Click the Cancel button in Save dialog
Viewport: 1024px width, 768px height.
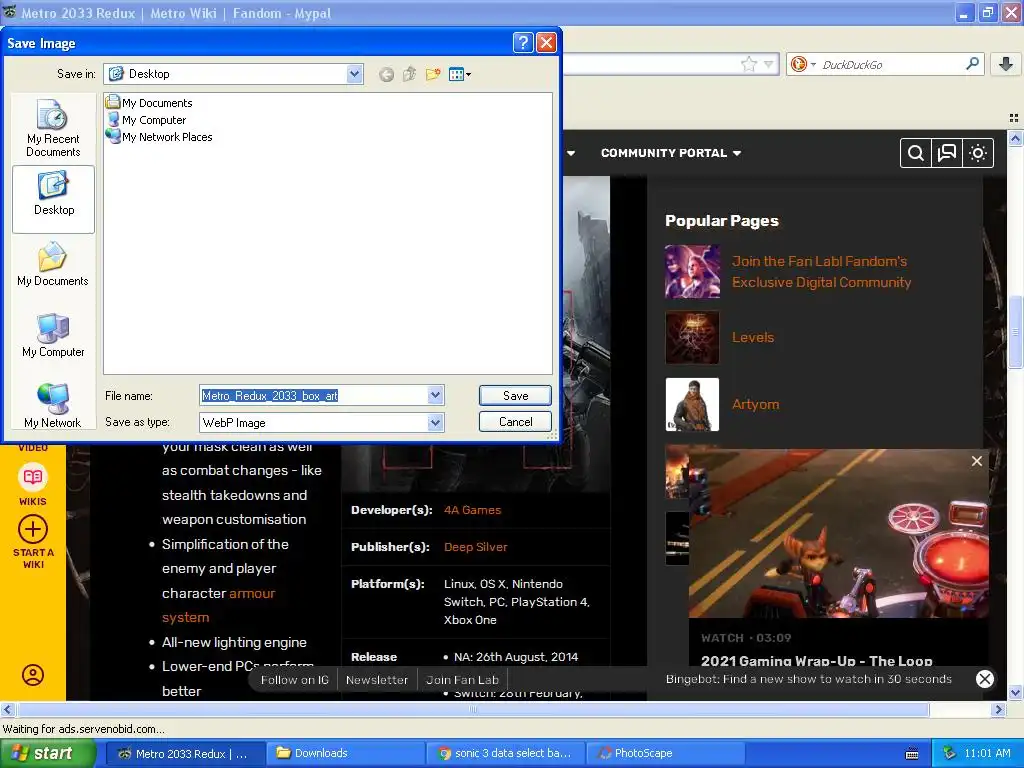(x=515, y=422)
